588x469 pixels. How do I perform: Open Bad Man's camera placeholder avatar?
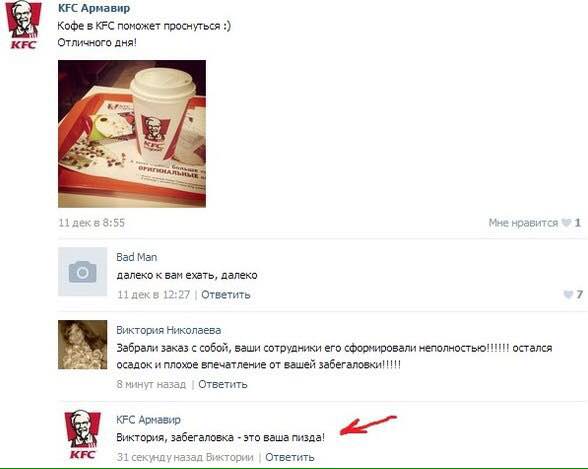[82, 272]
